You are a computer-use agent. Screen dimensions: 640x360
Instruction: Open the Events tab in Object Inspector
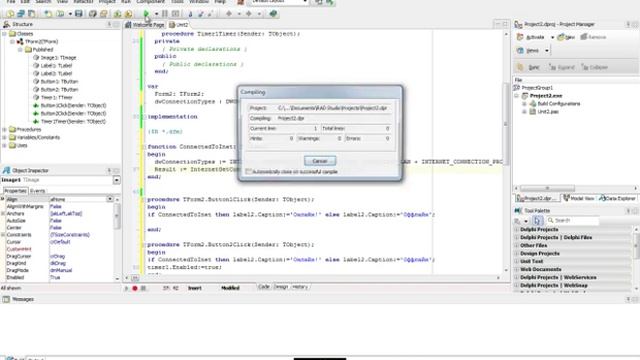(37, 191)
